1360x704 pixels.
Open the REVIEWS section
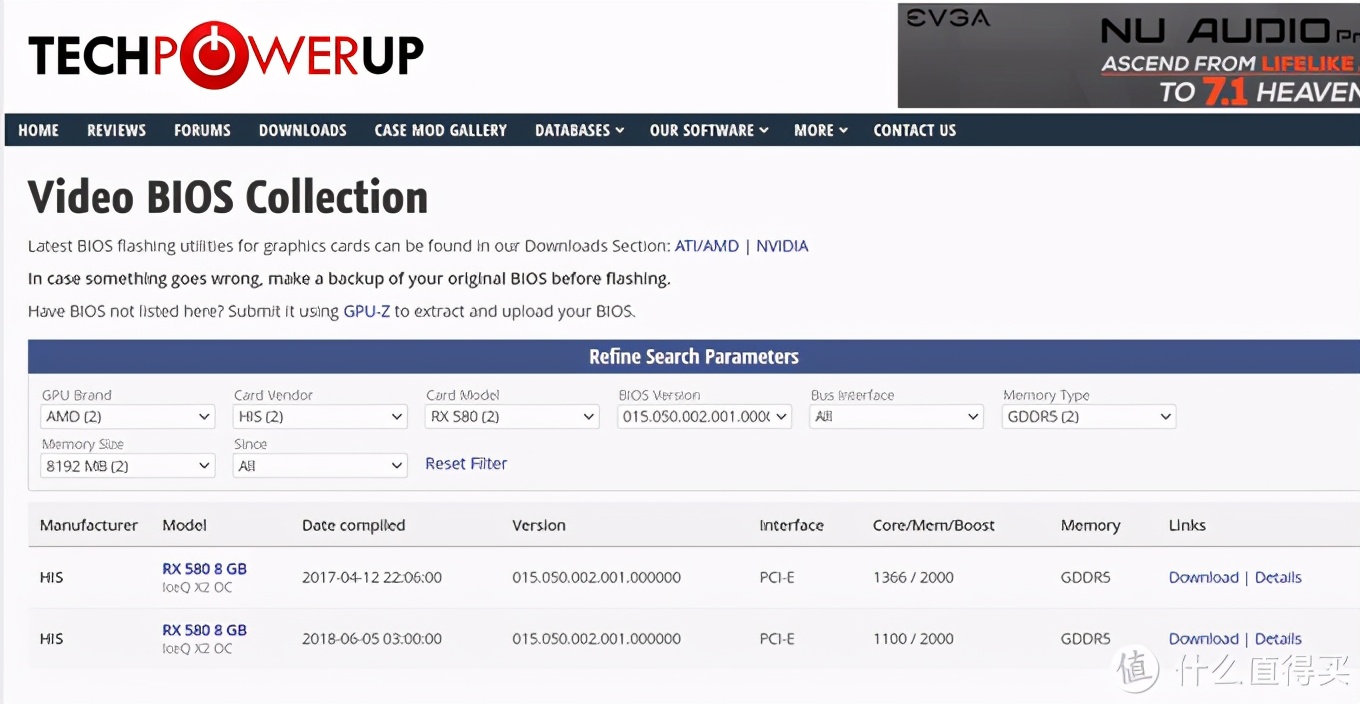click(116, 130)
